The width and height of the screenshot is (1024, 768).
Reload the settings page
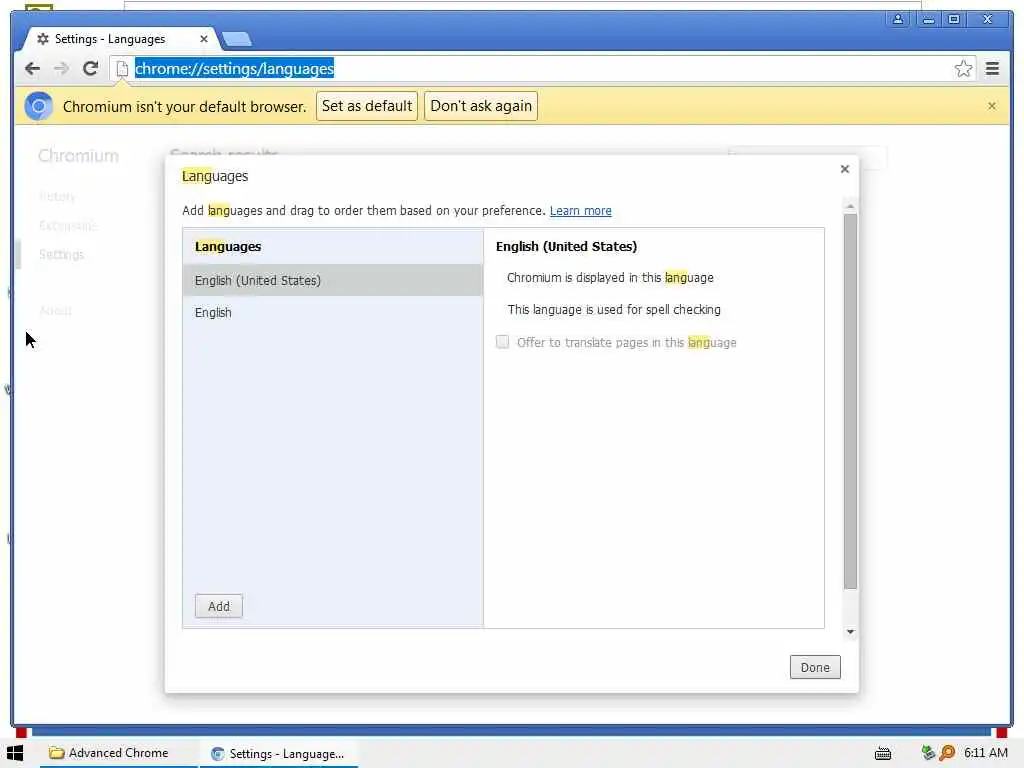pyautogui.click(x=91, y=69)
